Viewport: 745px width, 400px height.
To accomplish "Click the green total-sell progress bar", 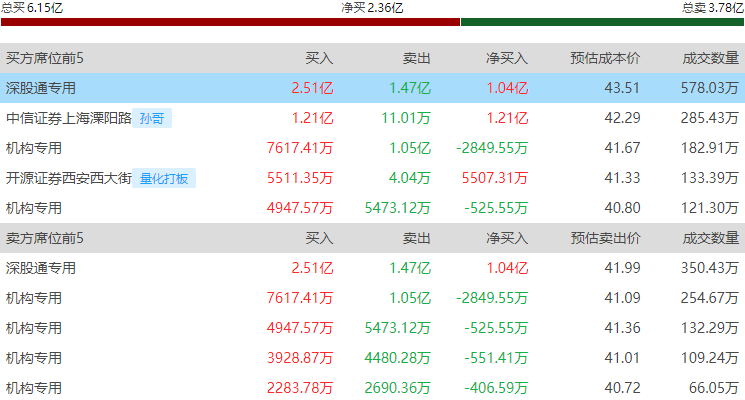I will pos(602,22).
